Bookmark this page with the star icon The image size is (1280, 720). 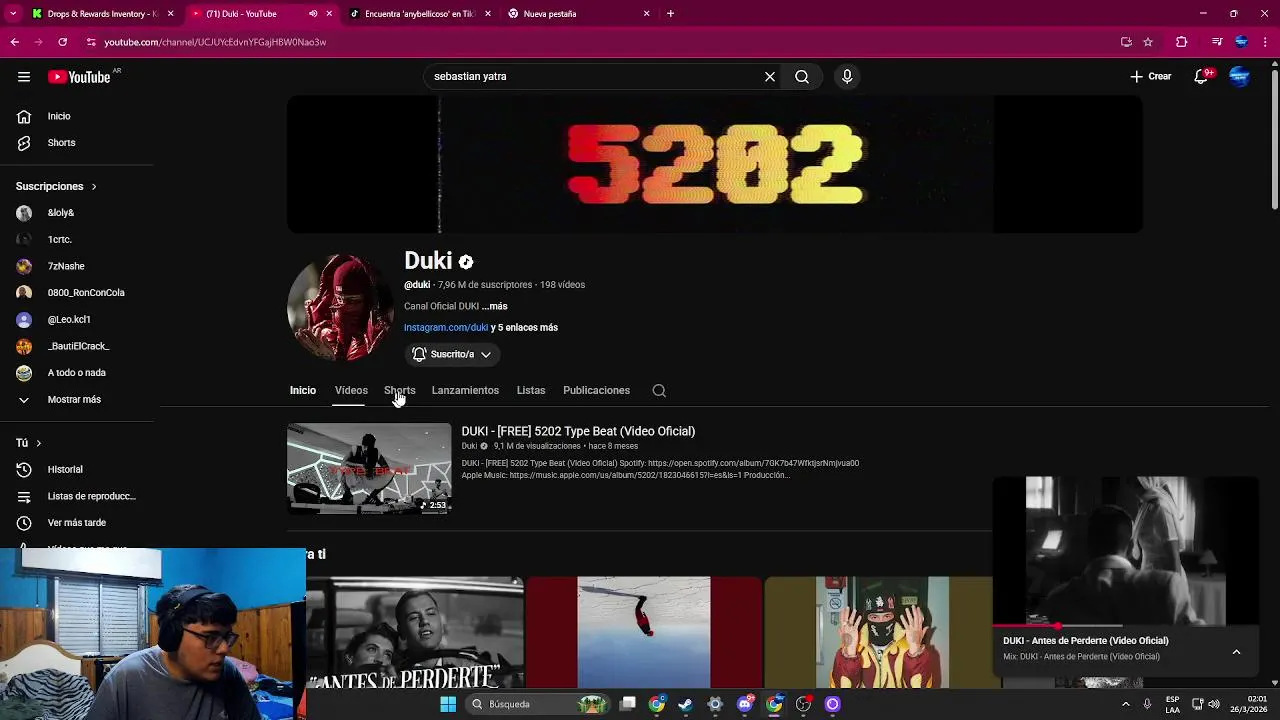1148,42
